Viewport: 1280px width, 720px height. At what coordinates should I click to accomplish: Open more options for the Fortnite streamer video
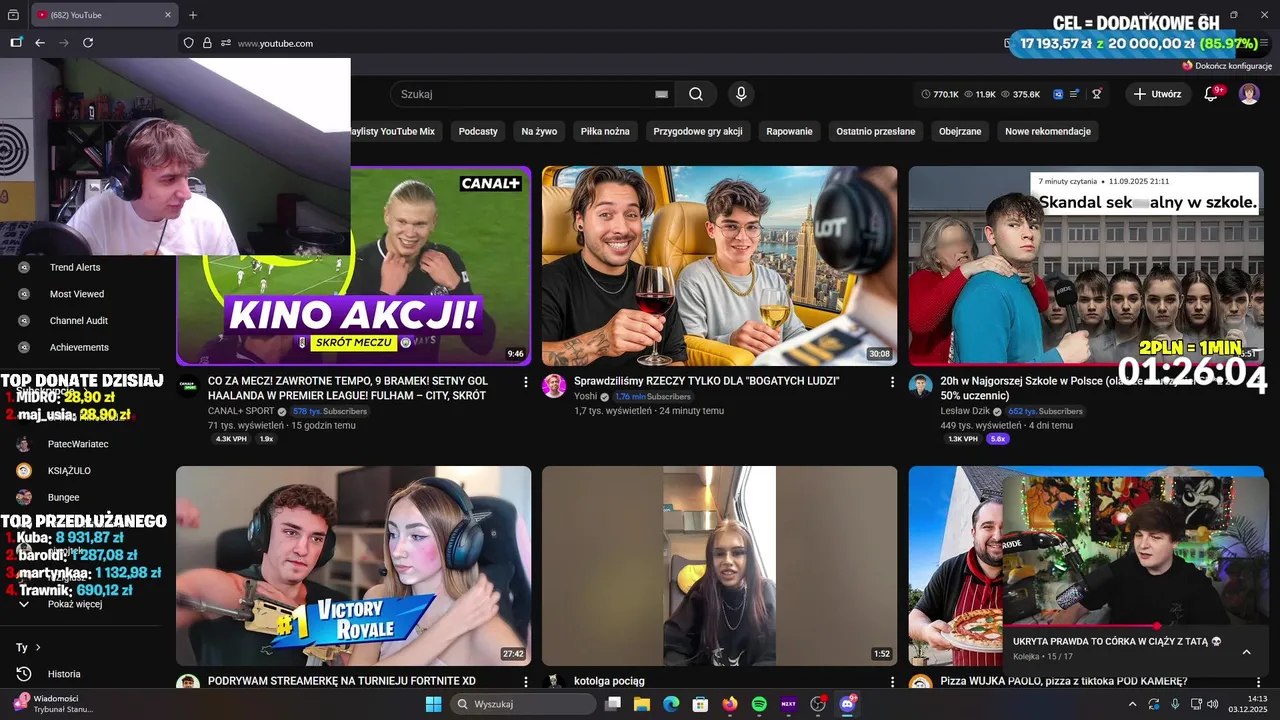[526, 681]
